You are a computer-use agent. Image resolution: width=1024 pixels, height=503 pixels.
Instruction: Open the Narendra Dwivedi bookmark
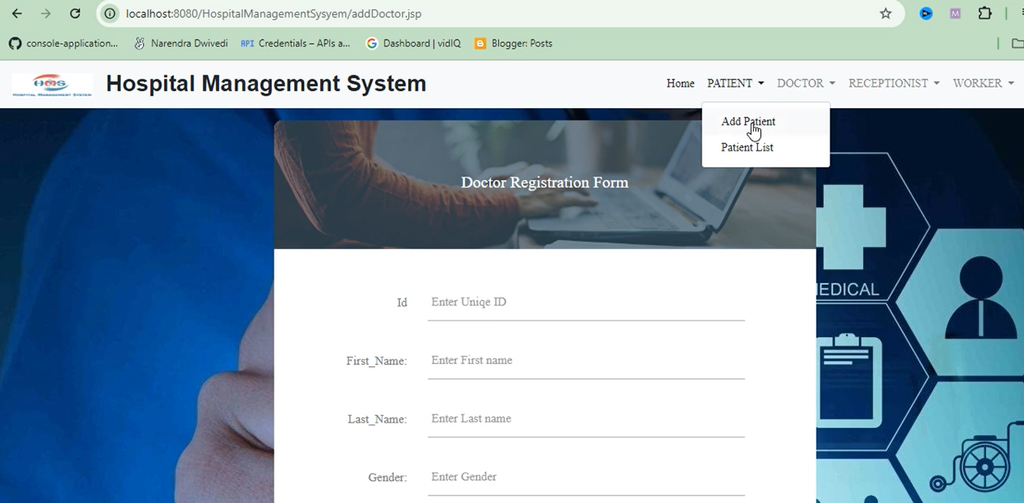click(181, 43)
